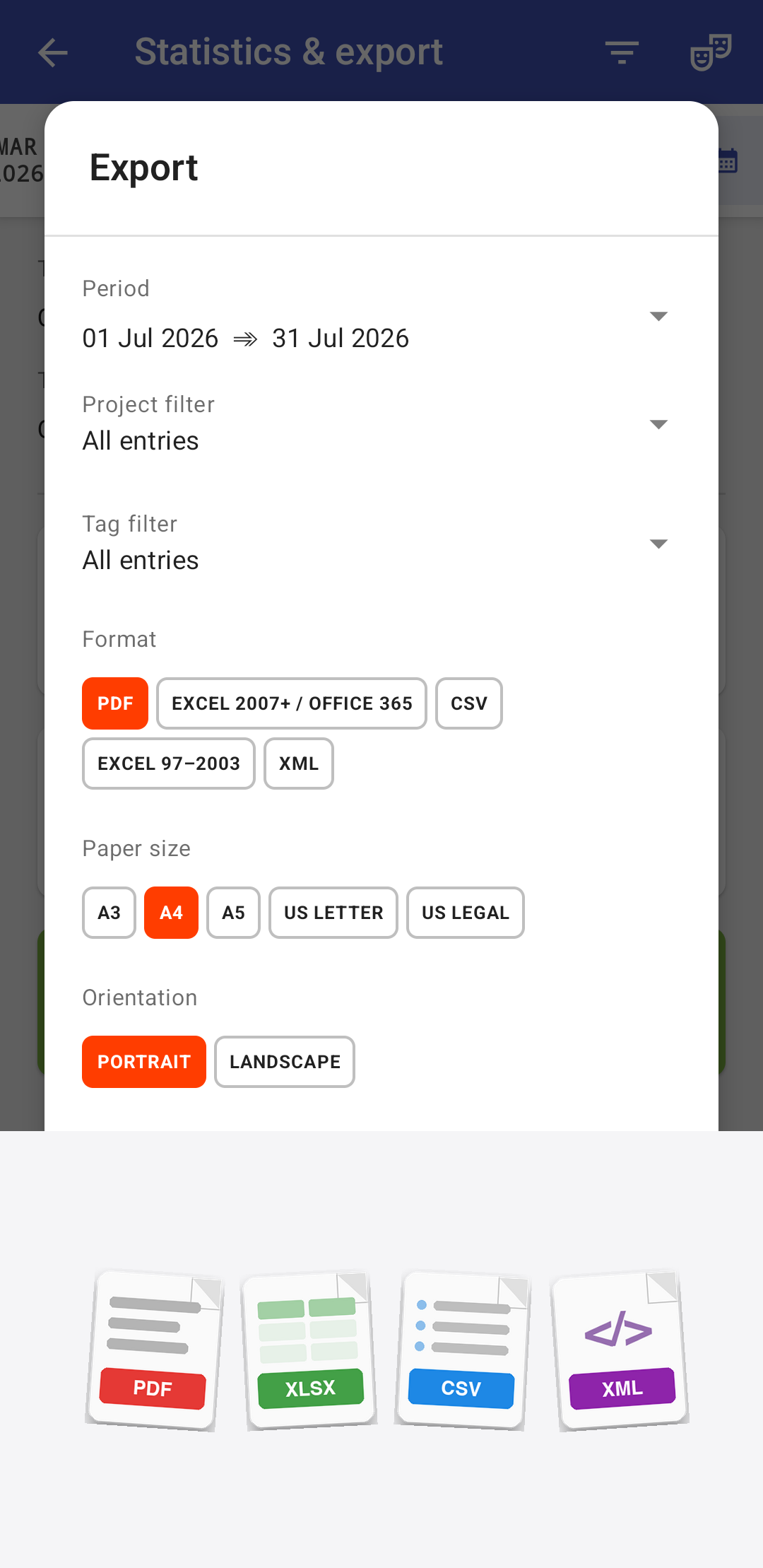Open the filter icon in header
763x1568 pixels.
(622, 52)
